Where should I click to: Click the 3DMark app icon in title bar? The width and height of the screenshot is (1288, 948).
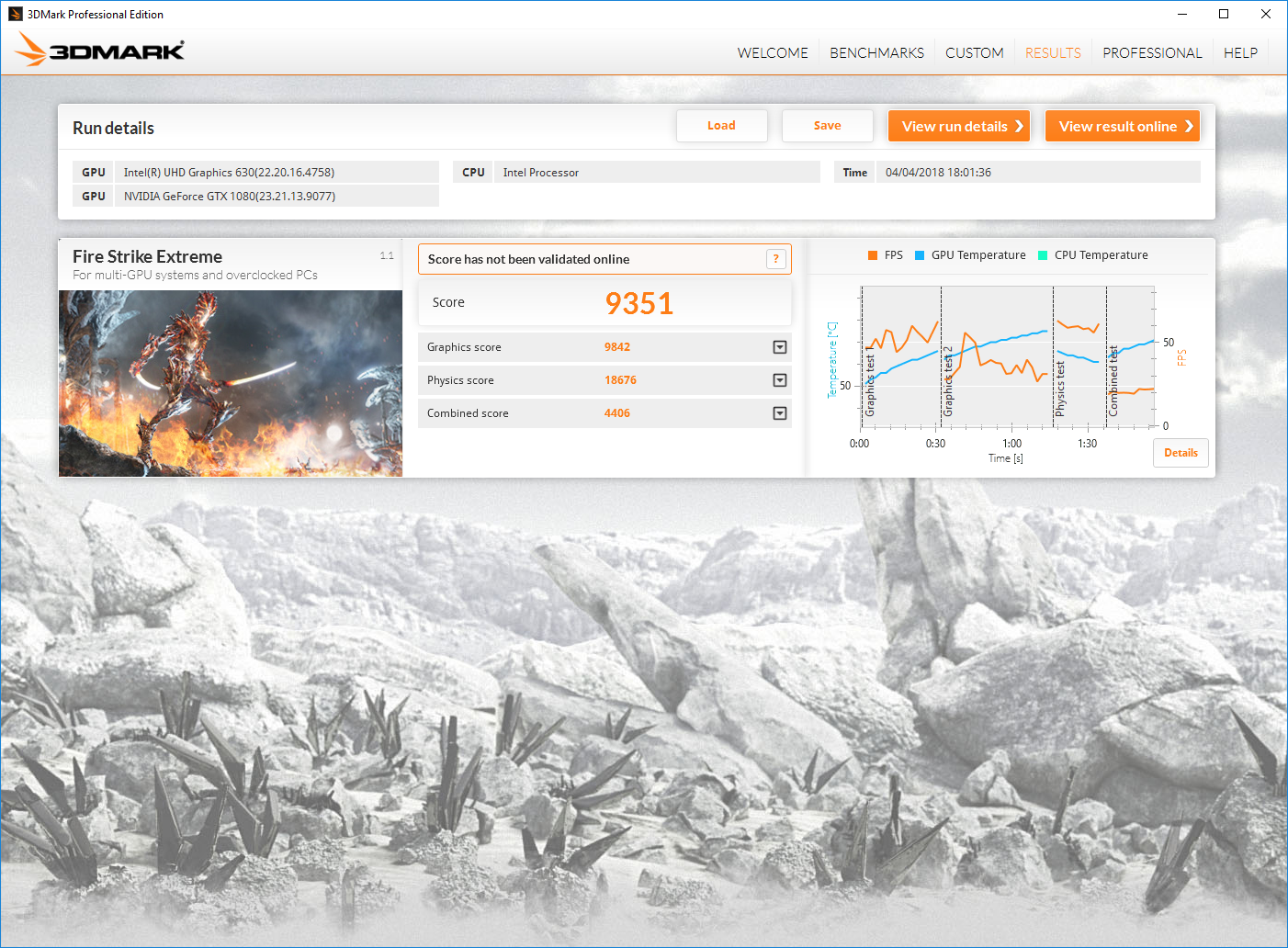point(15,14)
